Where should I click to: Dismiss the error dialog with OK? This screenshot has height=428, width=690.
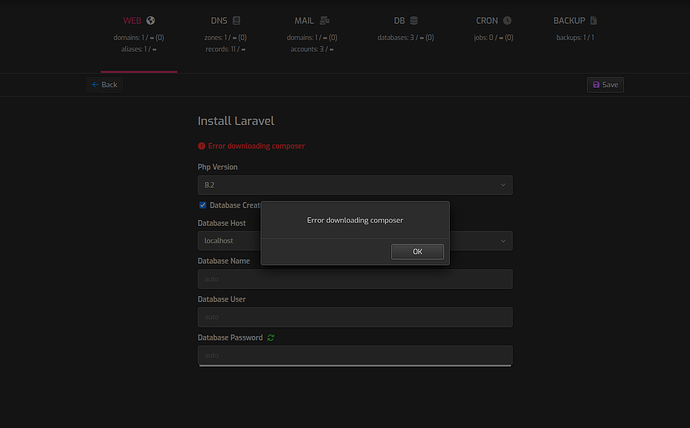pyautogui.click(x=417, y=252)
